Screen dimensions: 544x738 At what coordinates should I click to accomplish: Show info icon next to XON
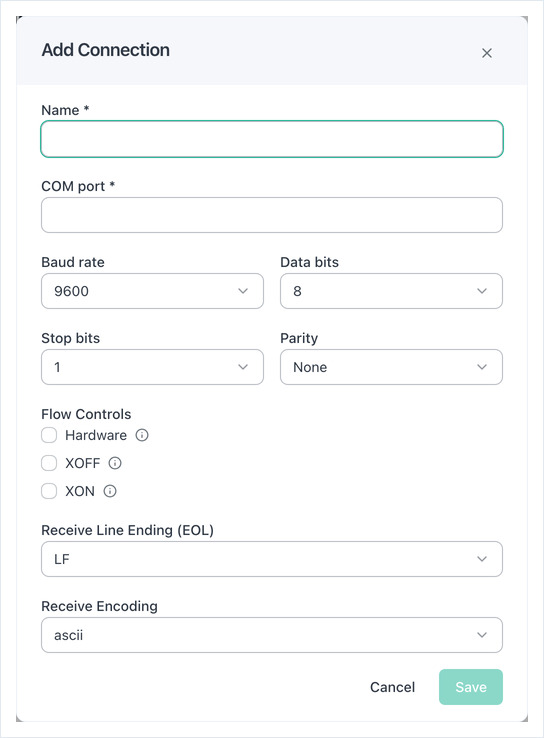point(110,491)
